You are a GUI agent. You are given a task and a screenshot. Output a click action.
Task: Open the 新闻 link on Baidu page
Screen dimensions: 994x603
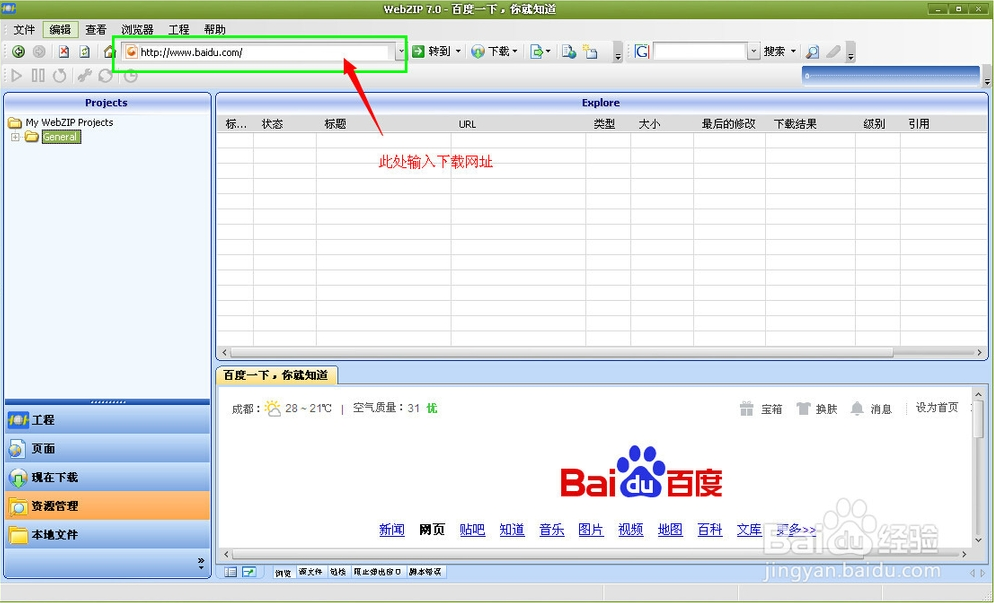point(392,529)
